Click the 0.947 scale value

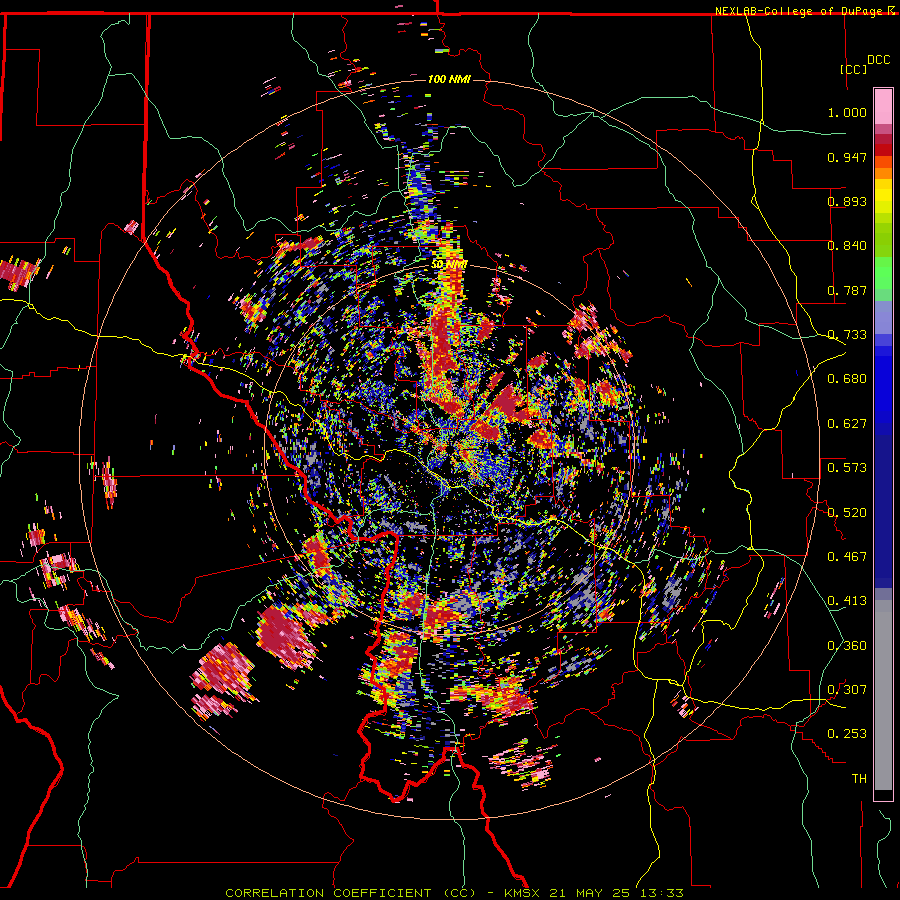(847, 157)
